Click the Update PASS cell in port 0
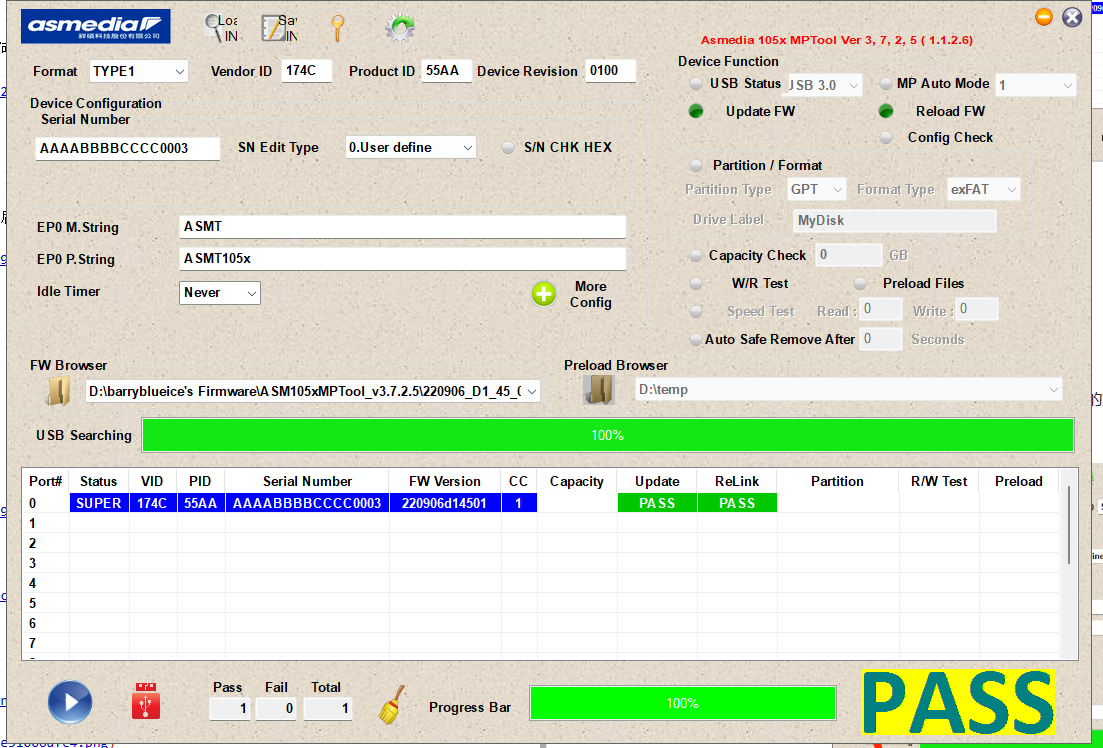The image size is (1103, 748). tap(657, 503)
